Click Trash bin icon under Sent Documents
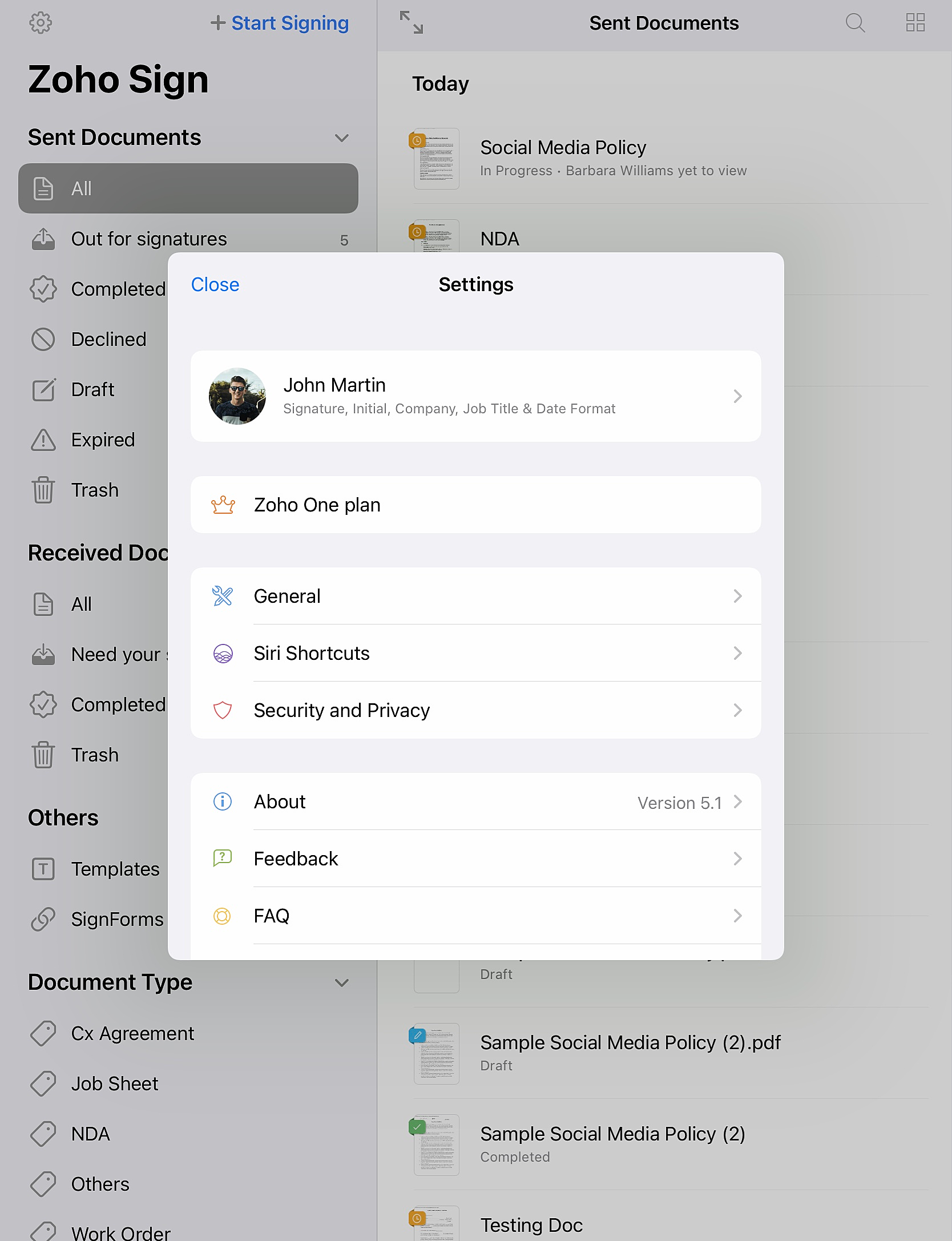Screen dimensions: 952x1241 pos(43,490)
